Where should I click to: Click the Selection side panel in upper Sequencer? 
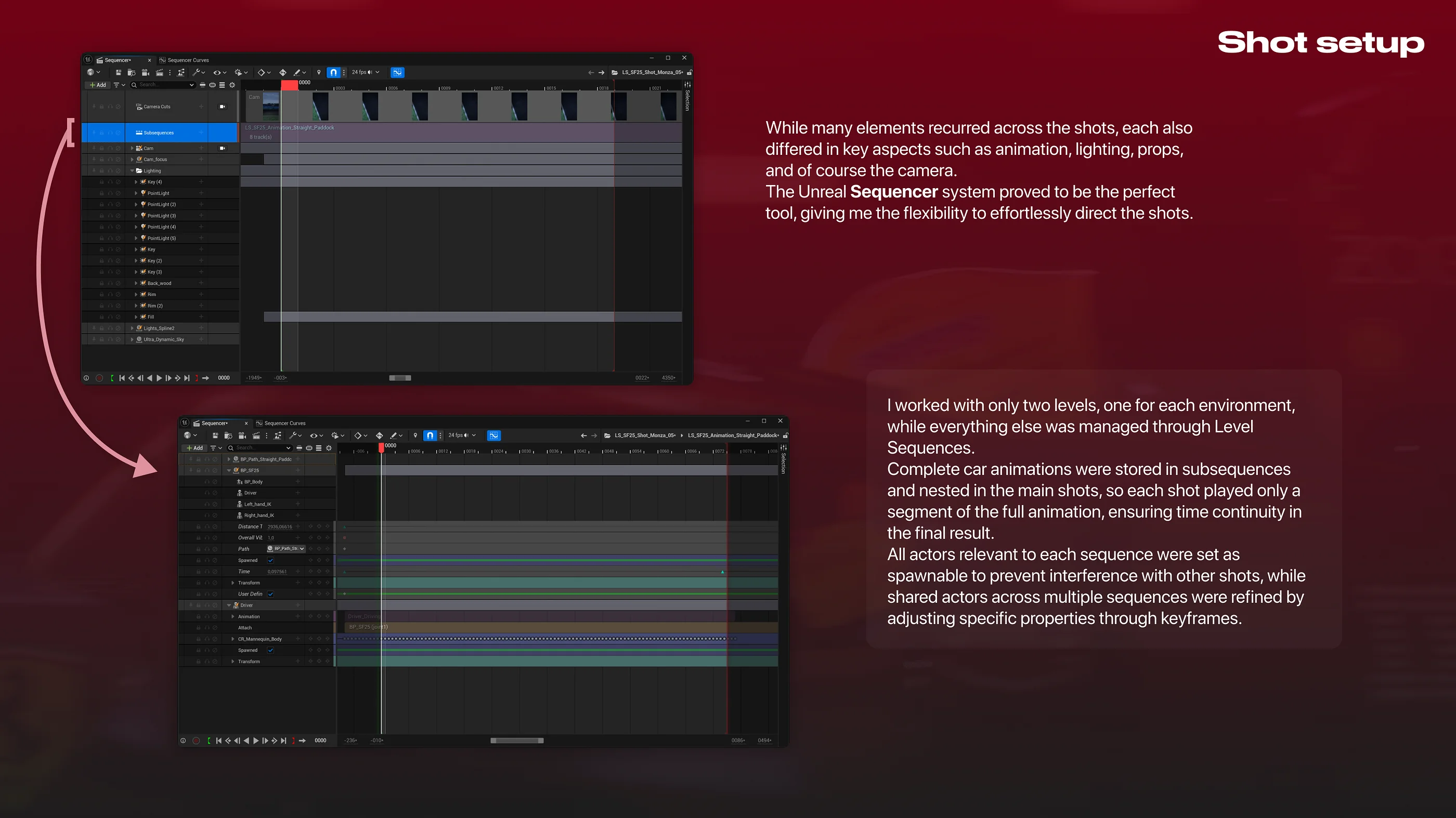(x=687, y=97)
